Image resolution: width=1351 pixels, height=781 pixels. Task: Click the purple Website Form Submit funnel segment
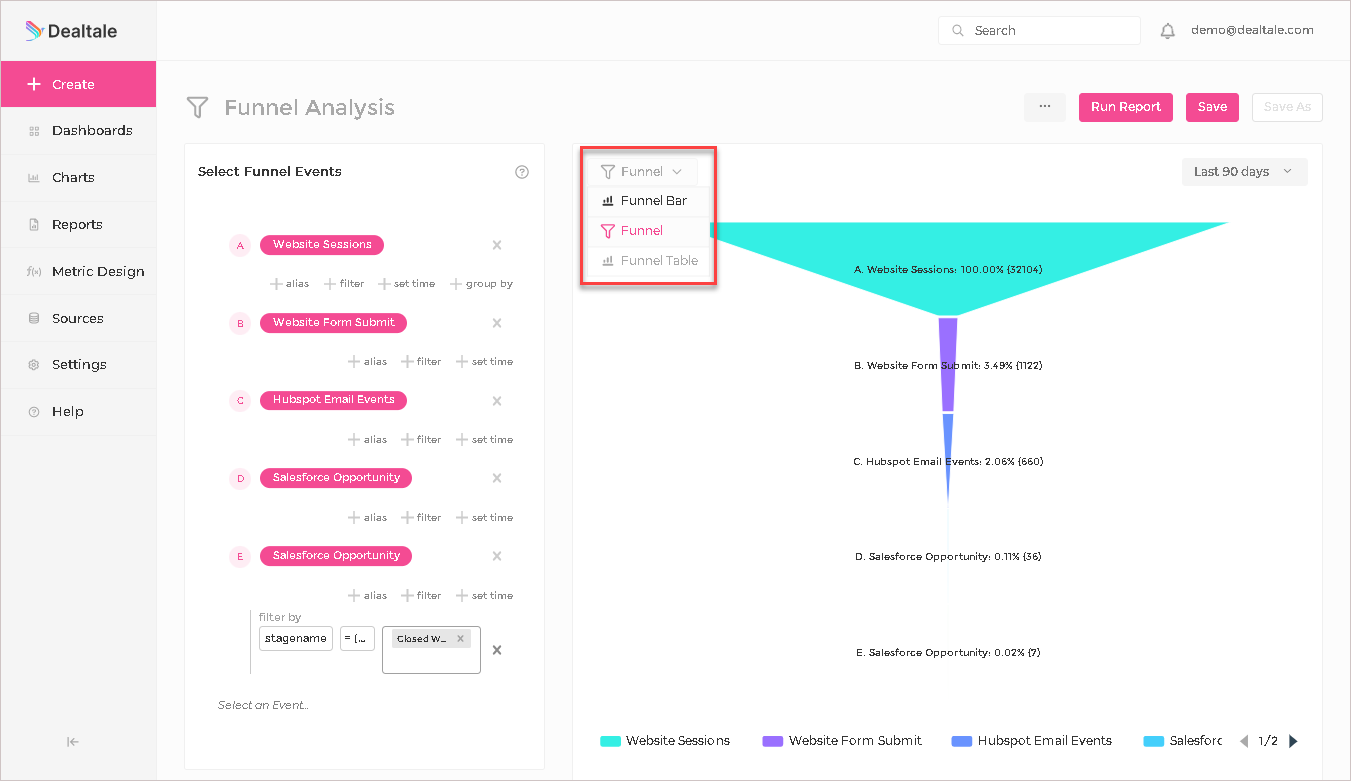click(x=948, y=364)
